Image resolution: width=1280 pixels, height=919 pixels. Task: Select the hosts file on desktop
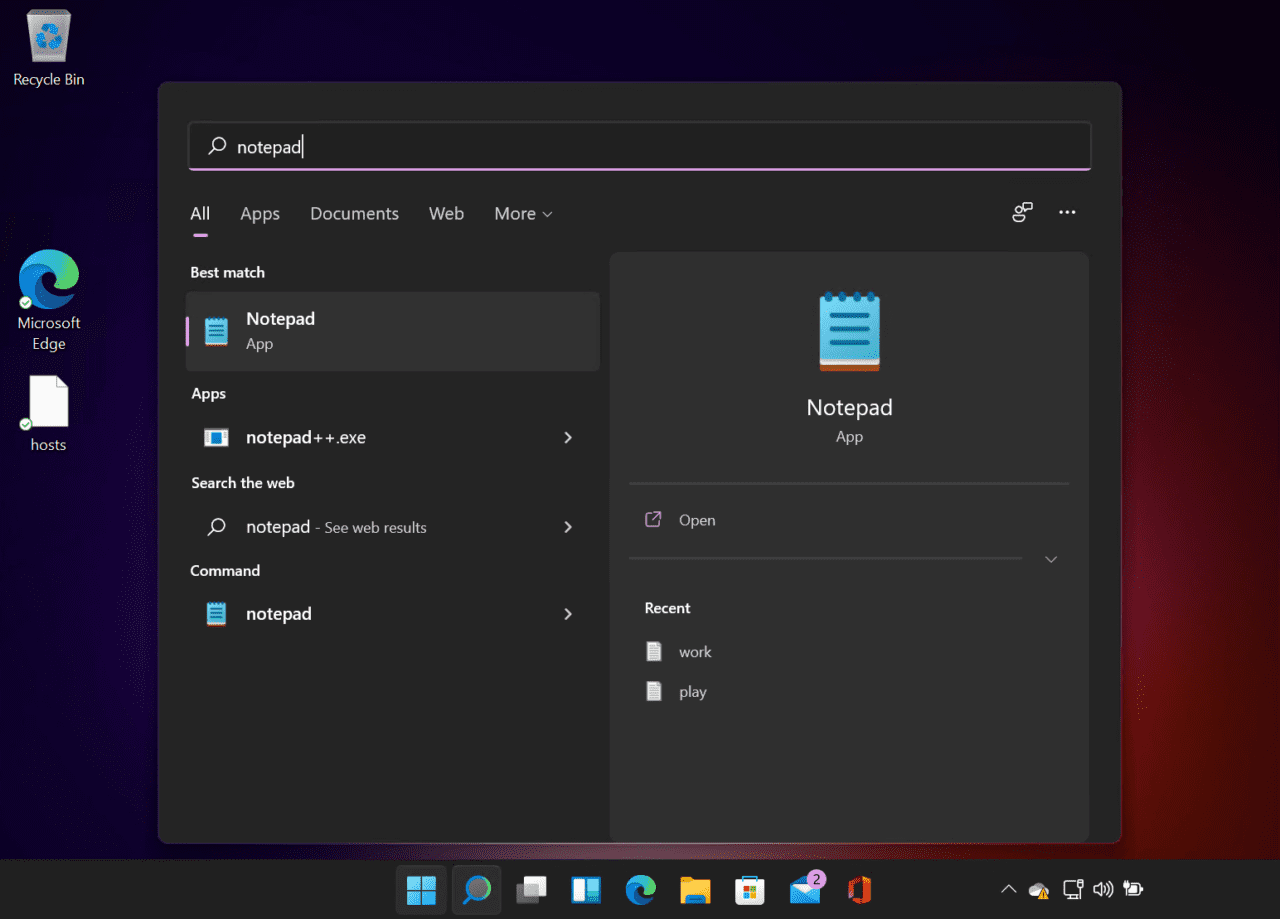48,414
